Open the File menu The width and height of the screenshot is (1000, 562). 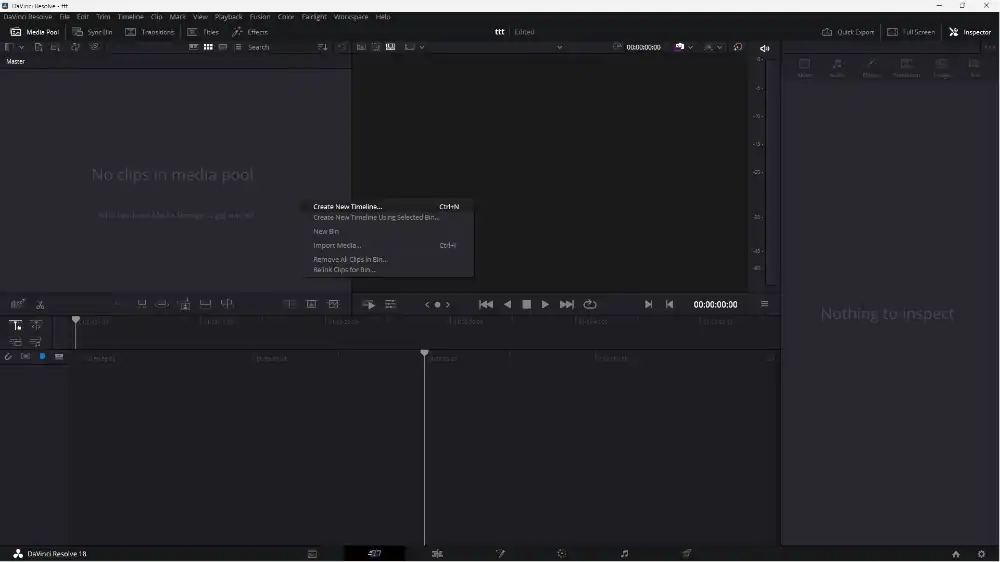[64, 17]
